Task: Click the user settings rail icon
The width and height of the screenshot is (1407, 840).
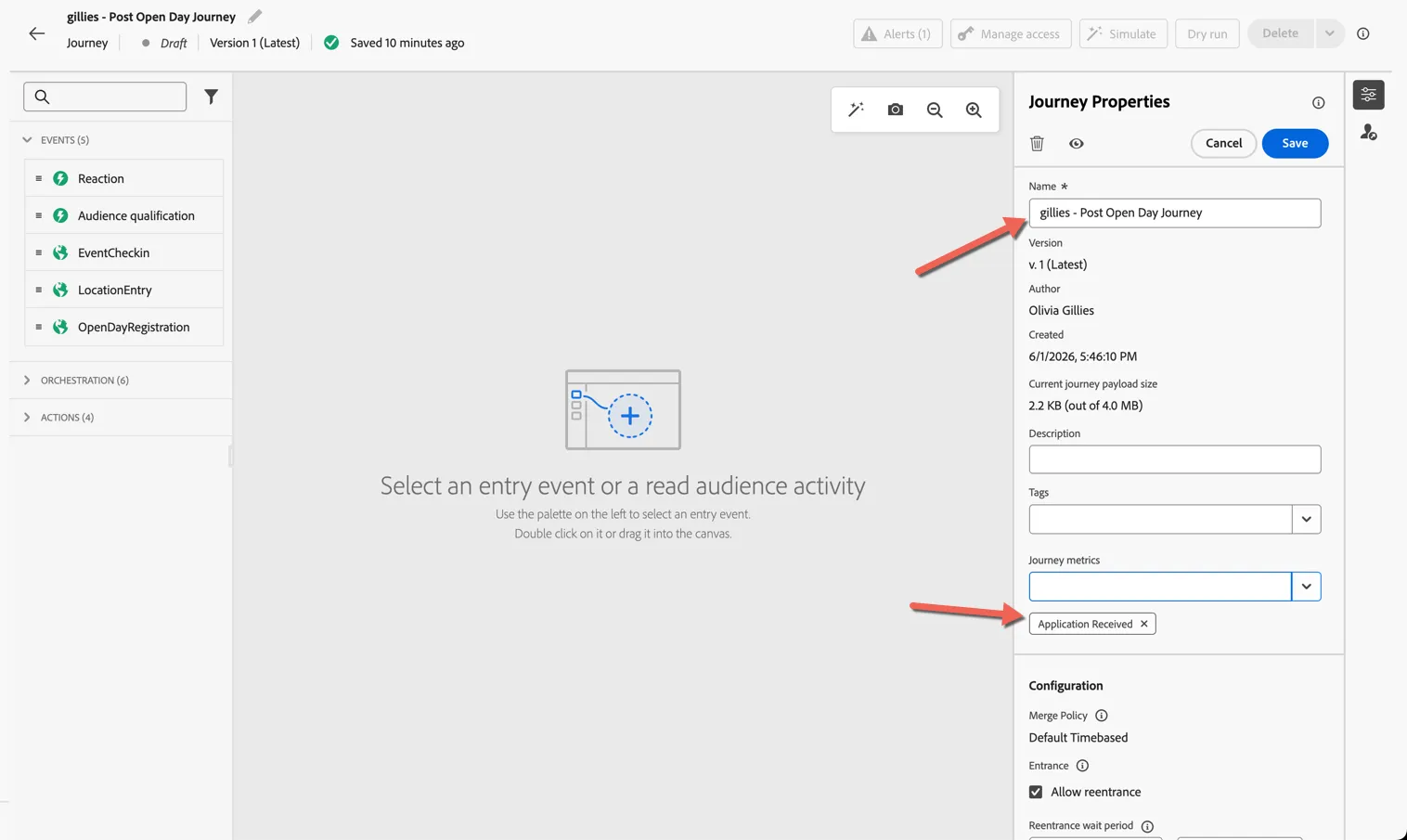Action: pyautogui.click(x=1369, y=133)
